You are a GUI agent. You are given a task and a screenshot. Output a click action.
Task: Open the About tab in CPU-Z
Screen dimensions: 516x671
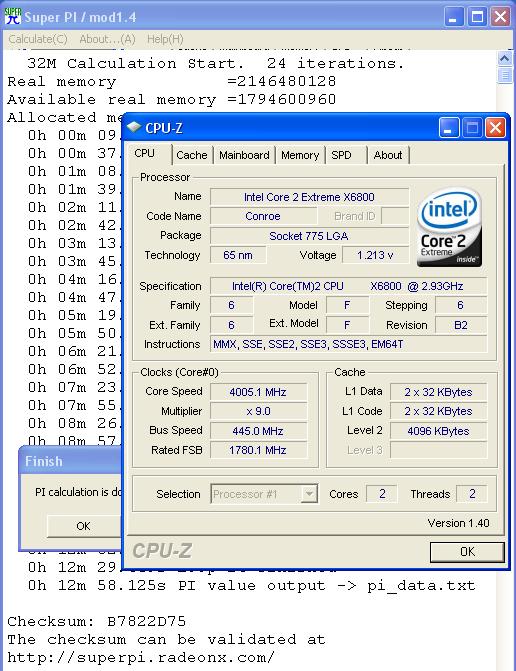pos(388,155)
